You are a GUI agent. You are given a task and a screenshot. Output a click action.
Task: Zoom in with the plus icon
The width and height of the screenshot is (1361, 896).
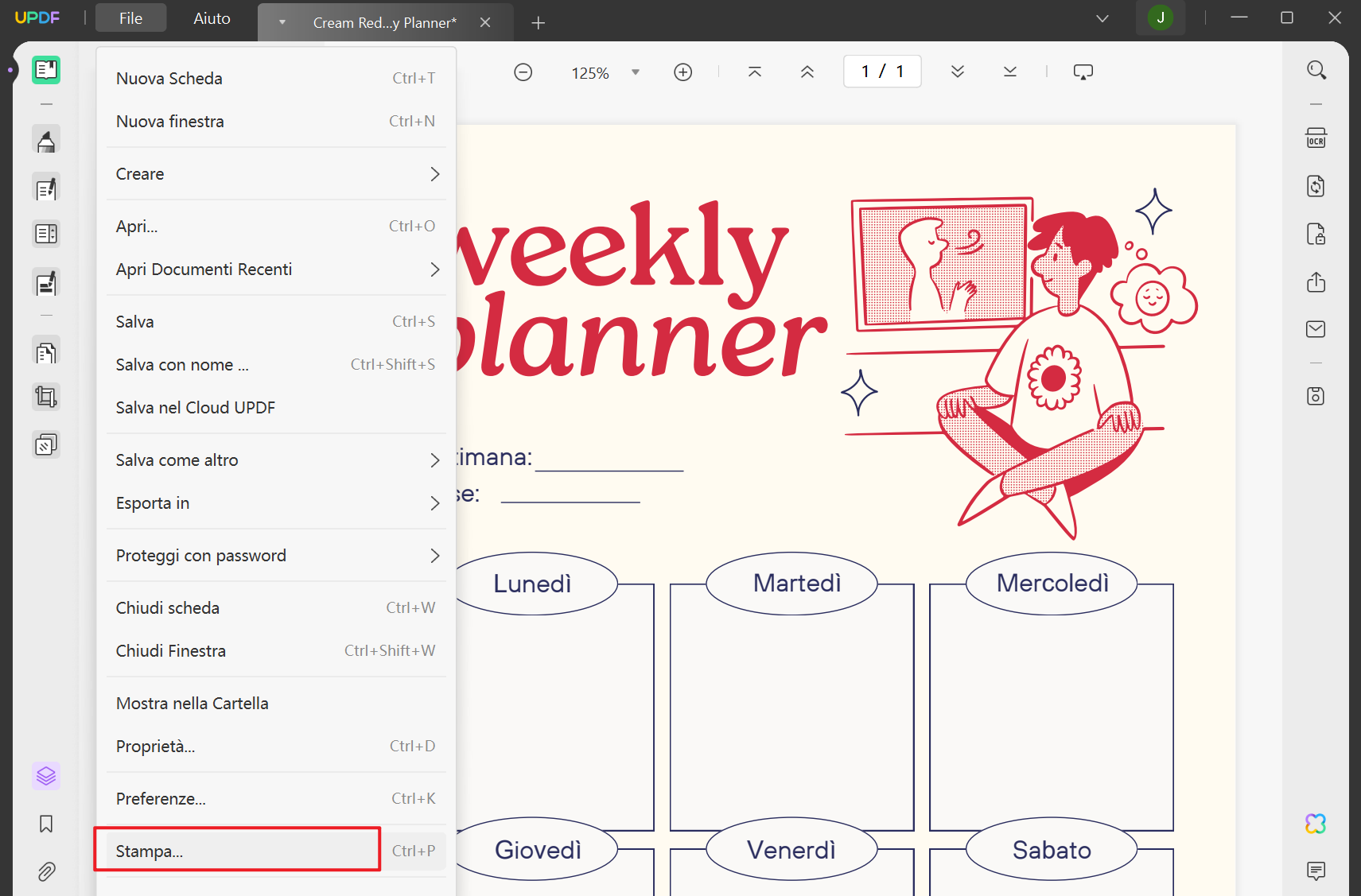(x=683, y=72)
